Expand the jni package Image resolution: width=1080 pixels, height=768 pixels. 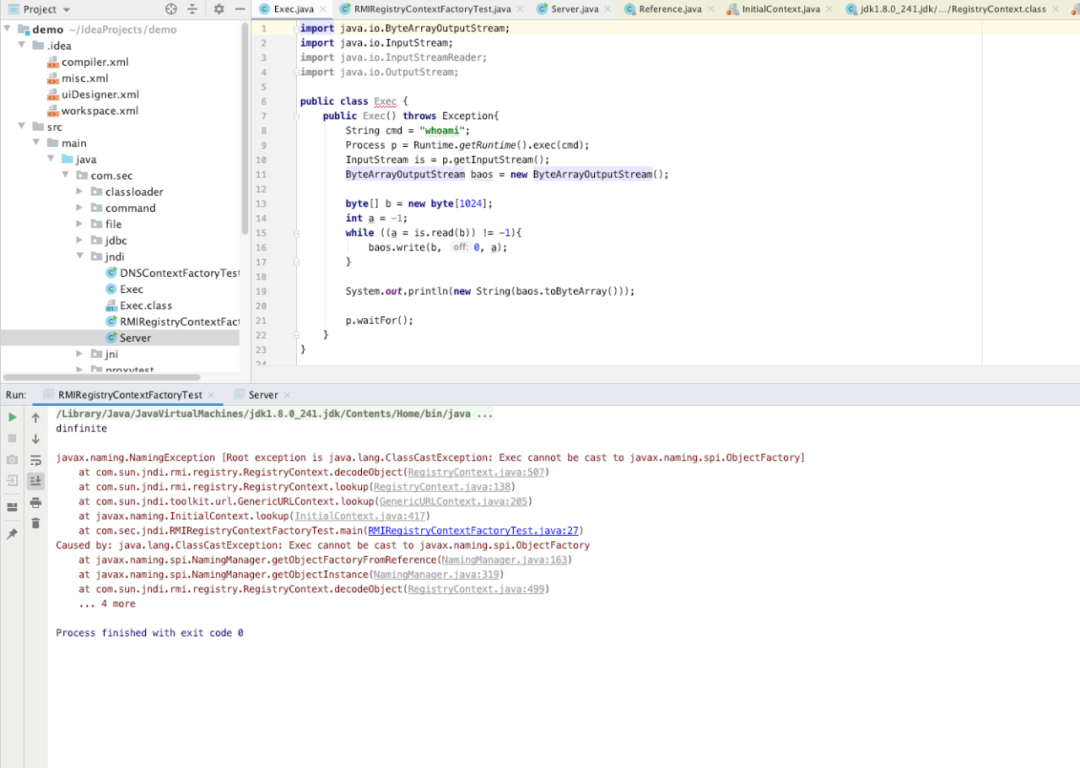click(80, 354)
